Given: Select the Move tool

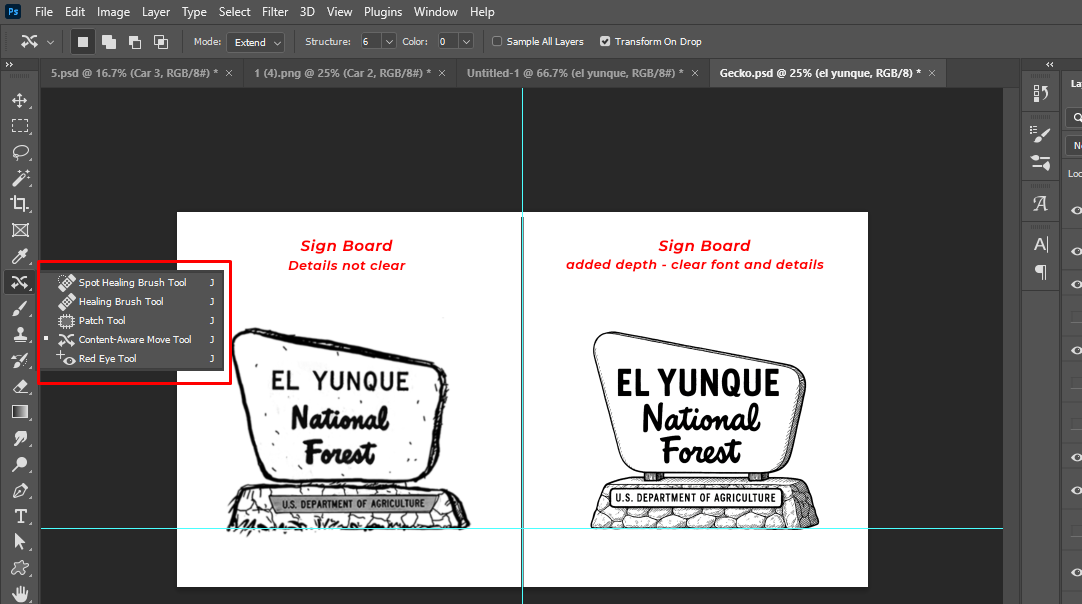Looking at the screenshot, I should (x=19, y=100).
